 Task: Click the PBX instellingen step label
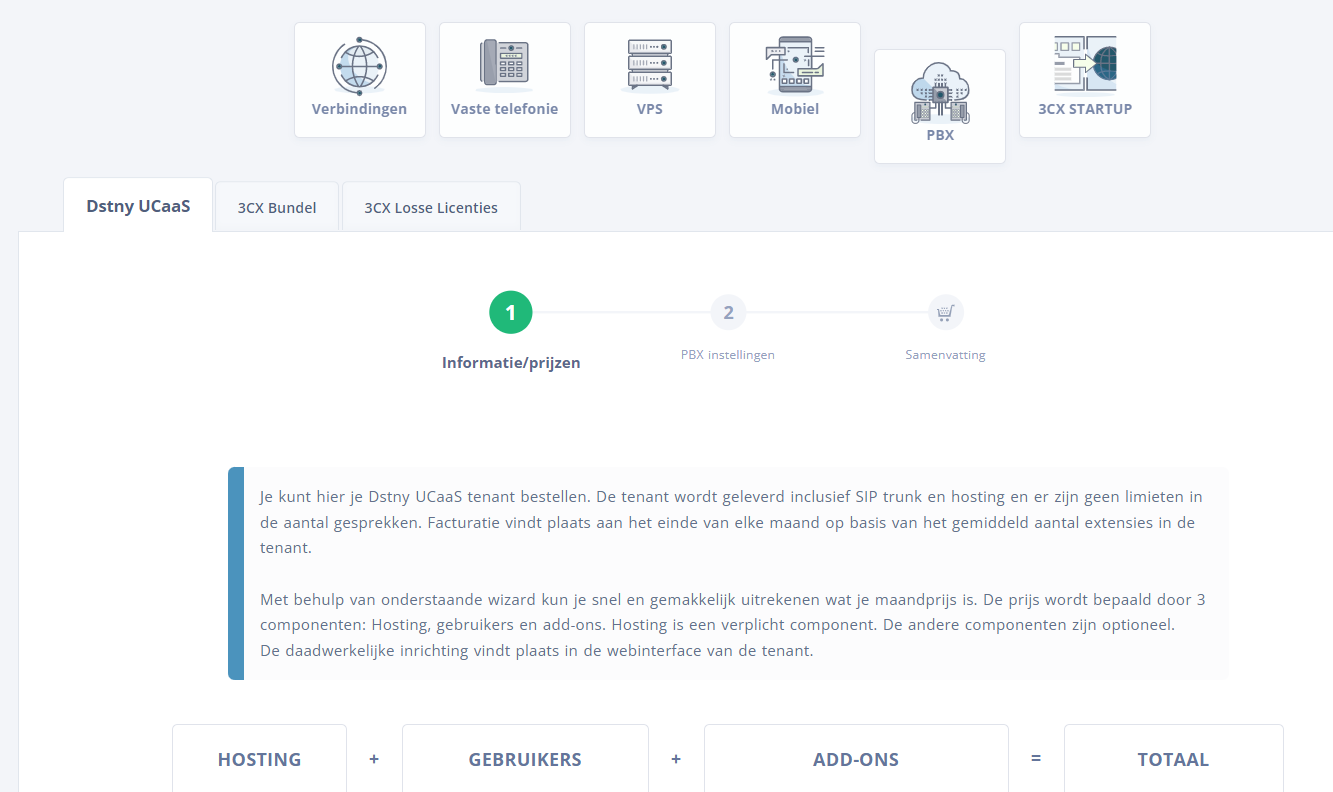(x=728, y=355)
